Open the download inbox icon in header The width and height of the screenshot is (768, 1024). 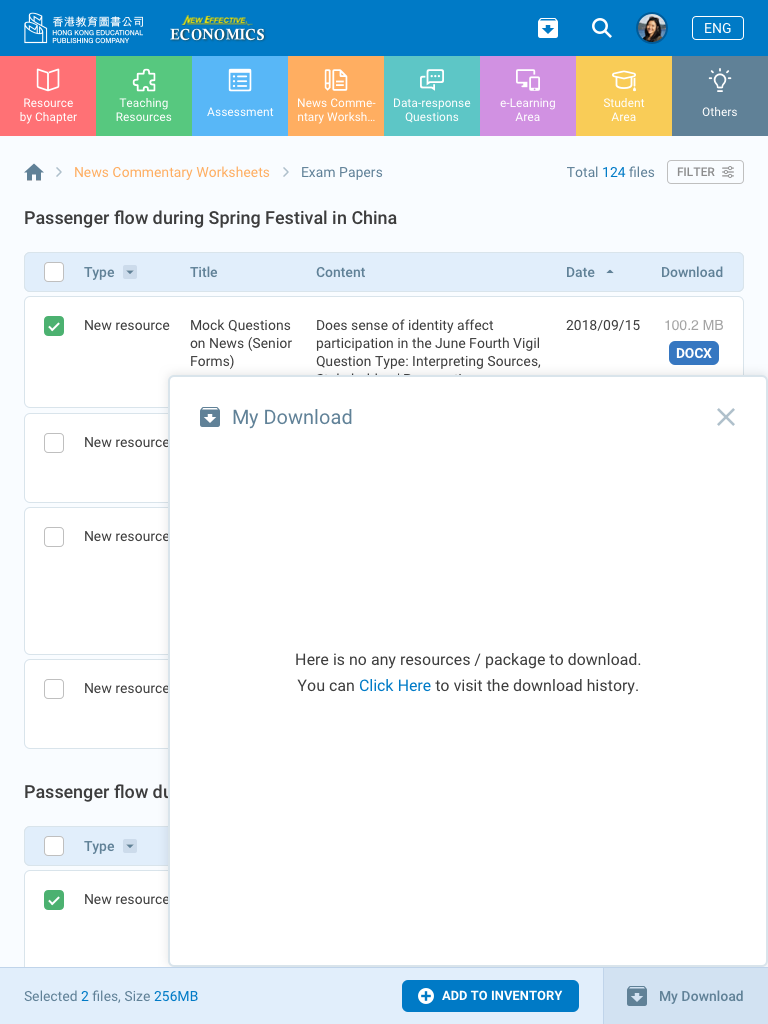(x=548, y=28)
